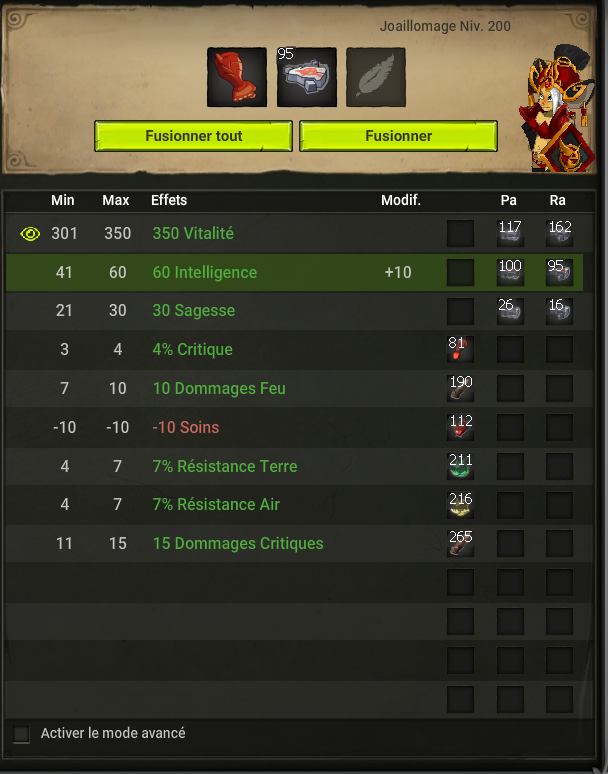The width and height of the screenshot is (608, 774).
Task: Use the Dommages Feu rune numbered 190
Action: click(460, 388)
